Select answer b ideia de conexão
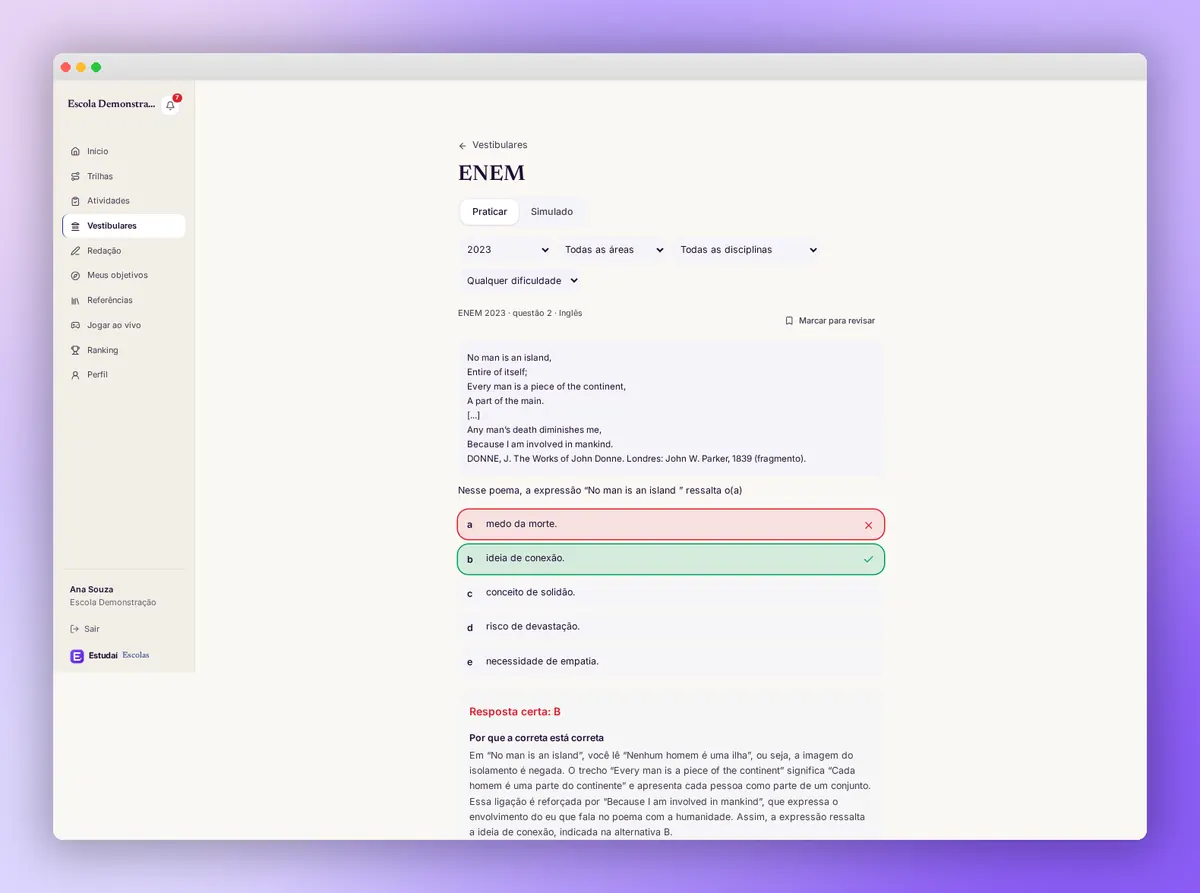This screenshot has width=1200, height=893. [x=671, y=559]
